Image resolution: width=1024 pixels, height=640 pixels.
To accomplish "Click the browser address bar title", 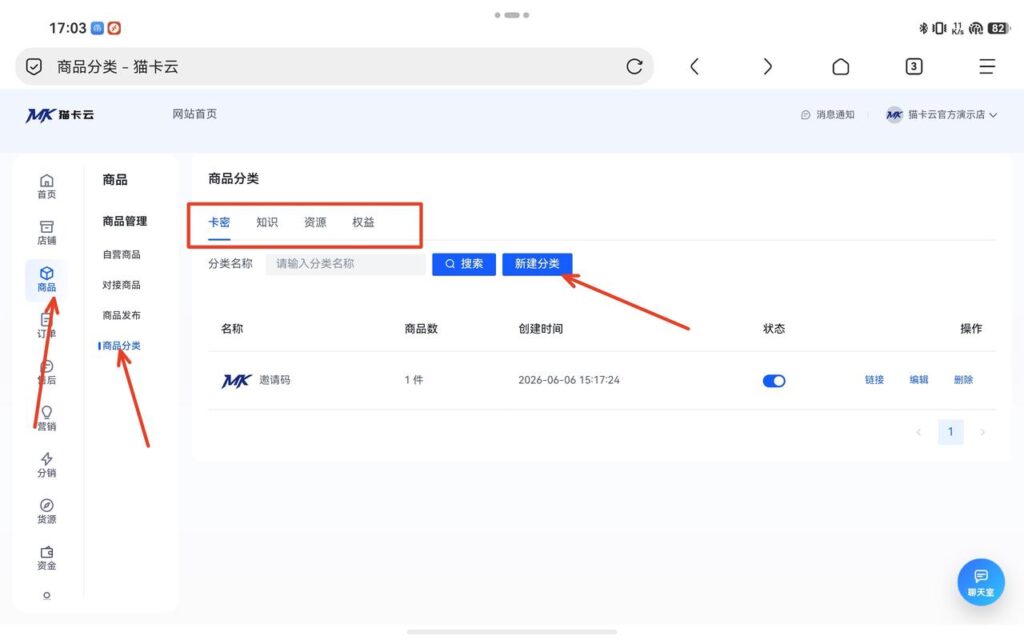I will pyautogui.click(x=118, y=67).
